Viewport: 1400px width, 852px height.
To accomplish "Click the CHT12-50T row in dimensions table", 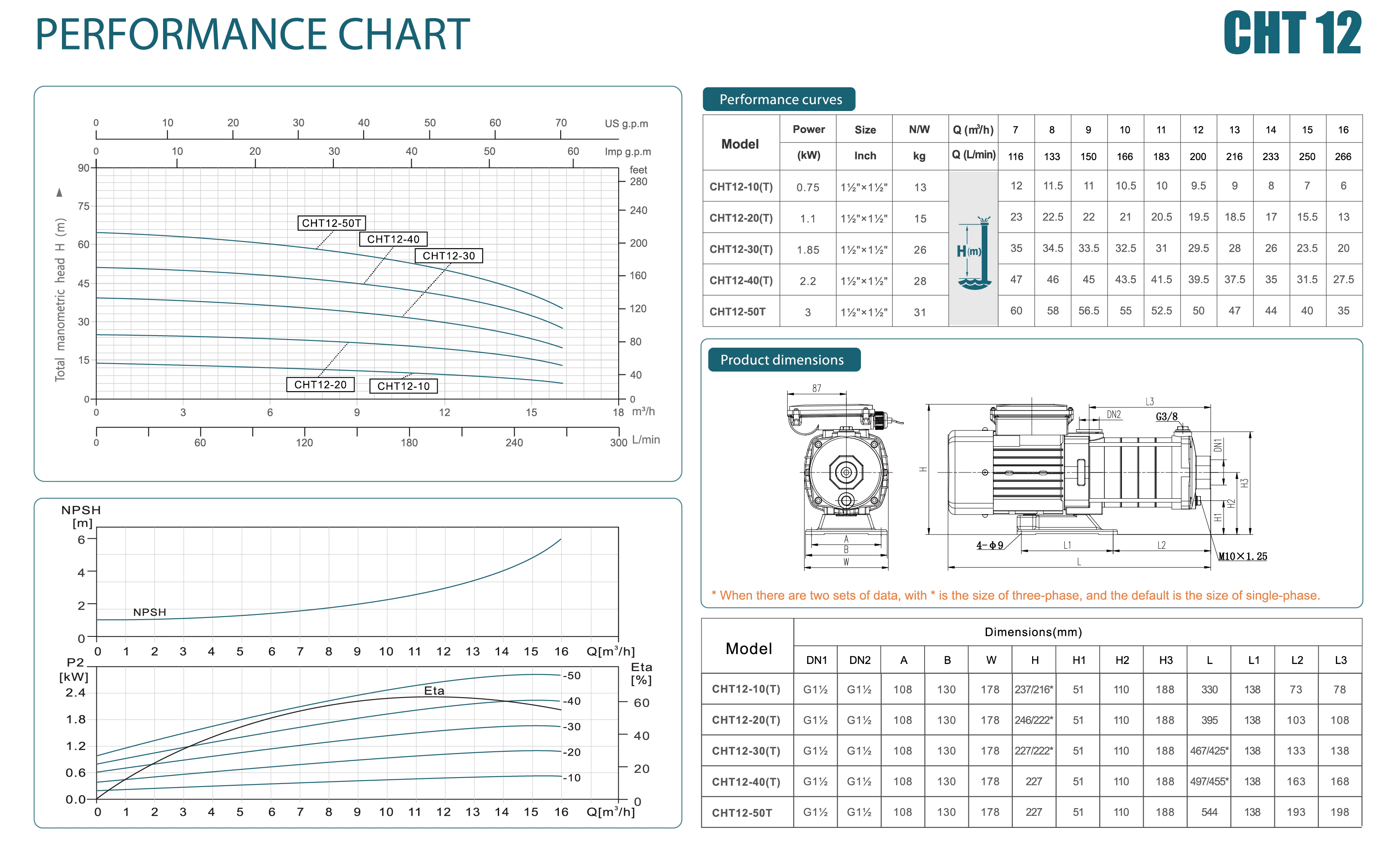I will pos(1031,812).
